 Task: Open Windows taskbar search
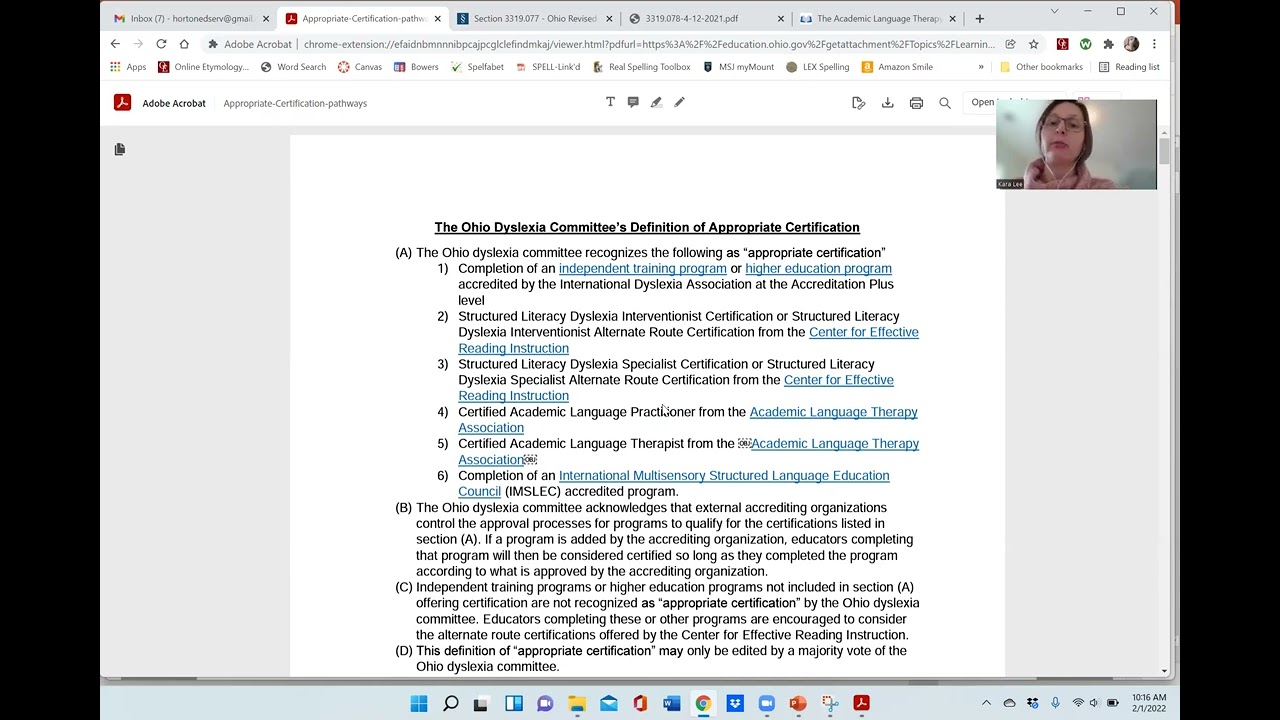point(451,703)
